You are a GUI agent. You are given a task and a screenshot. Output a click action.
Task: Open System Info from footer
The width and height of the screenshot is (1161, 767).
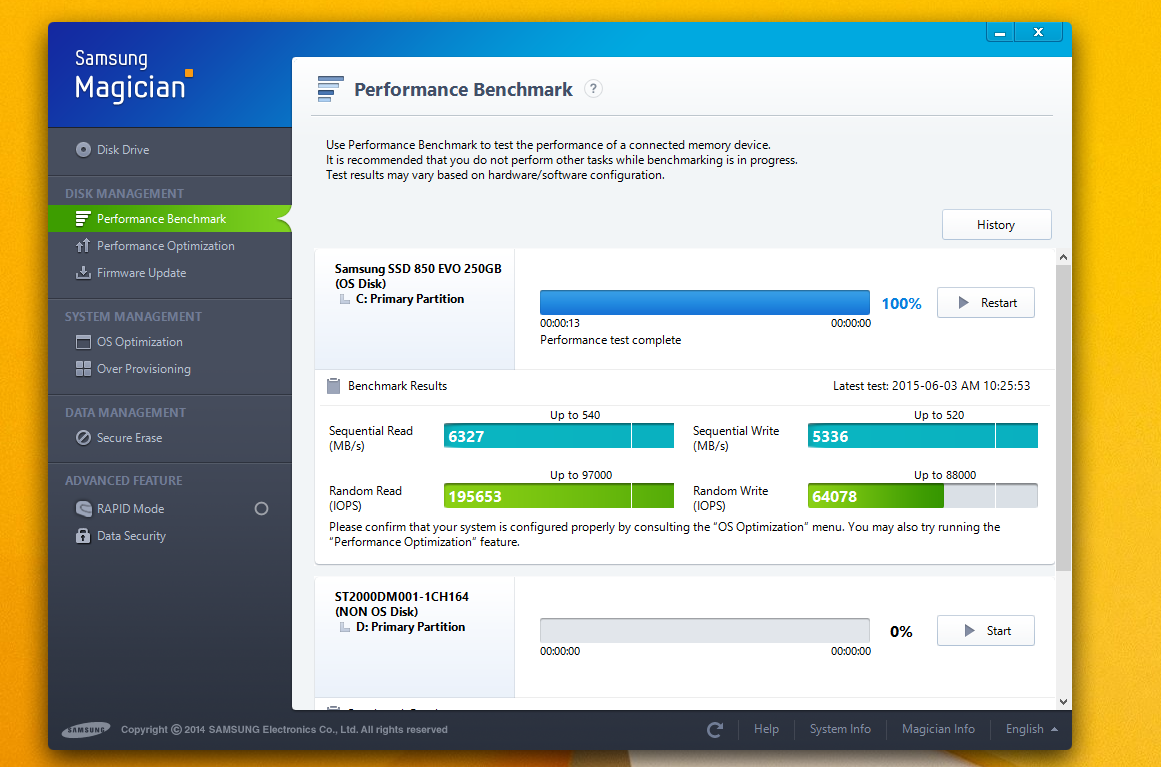pyautogui.click(x=840, y=729)
